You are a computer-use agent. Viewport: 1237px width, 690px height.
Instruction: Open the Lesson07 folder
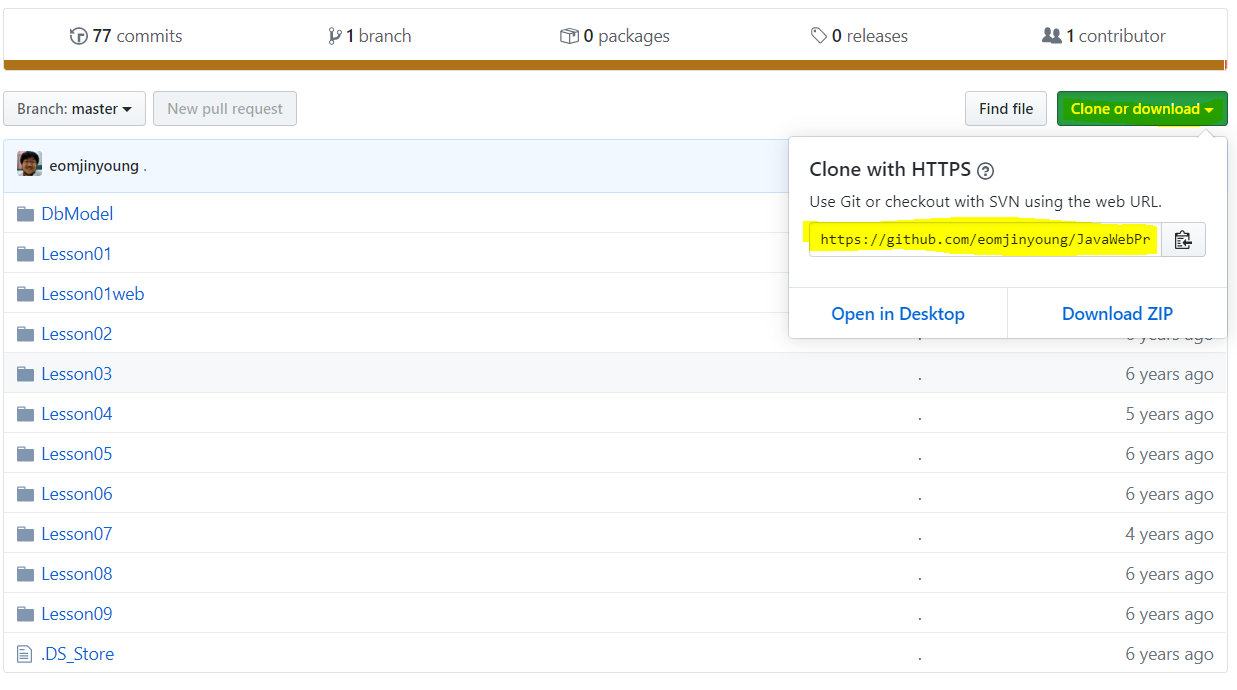[x=77, y=533]
